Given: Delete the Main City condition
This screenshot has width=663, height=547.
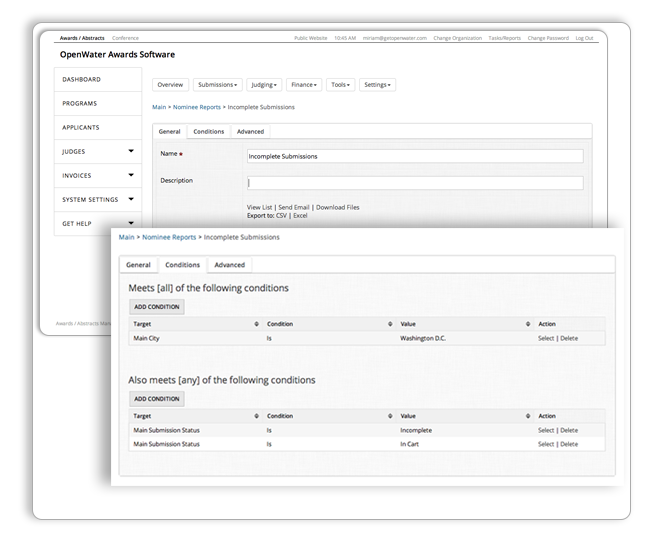Looking at the screenshot, I should [569, 338].
